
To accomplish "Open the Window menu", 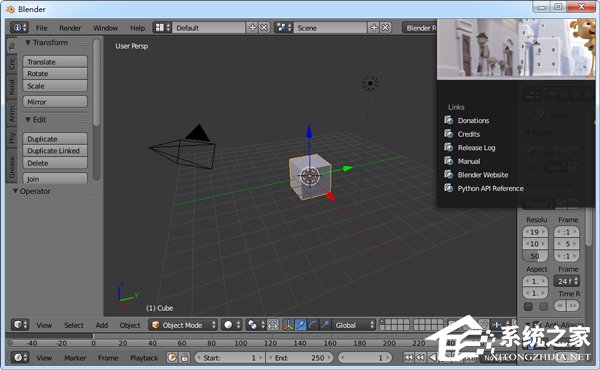I will pos(105,28).
